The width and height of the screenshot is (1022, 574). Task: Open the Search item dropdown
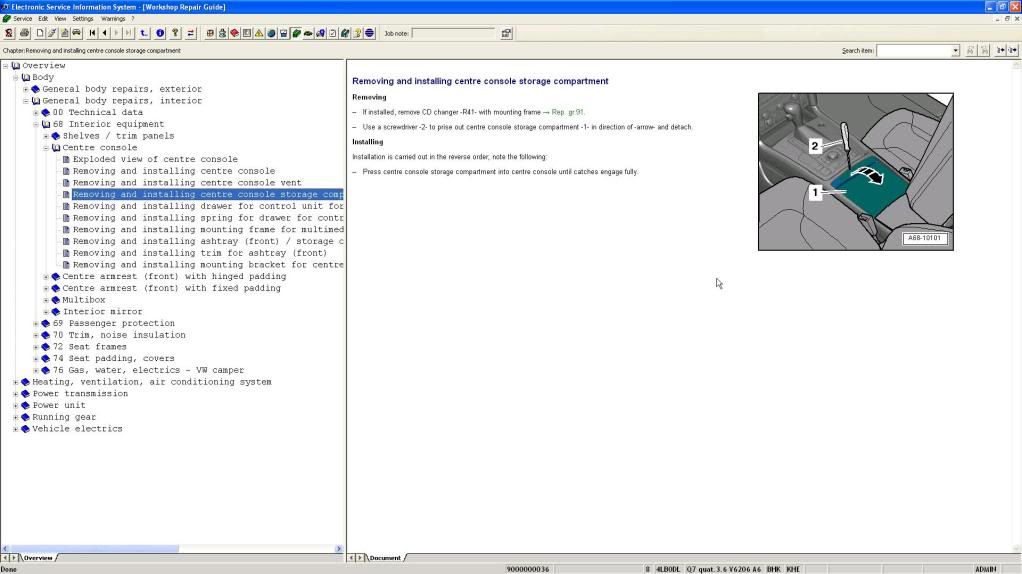[955, 50]
